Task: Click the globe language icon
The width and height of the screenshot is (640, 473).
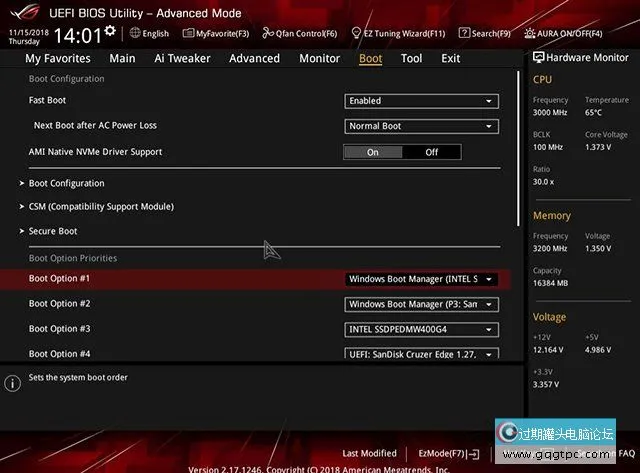Action: coord(135,33)
